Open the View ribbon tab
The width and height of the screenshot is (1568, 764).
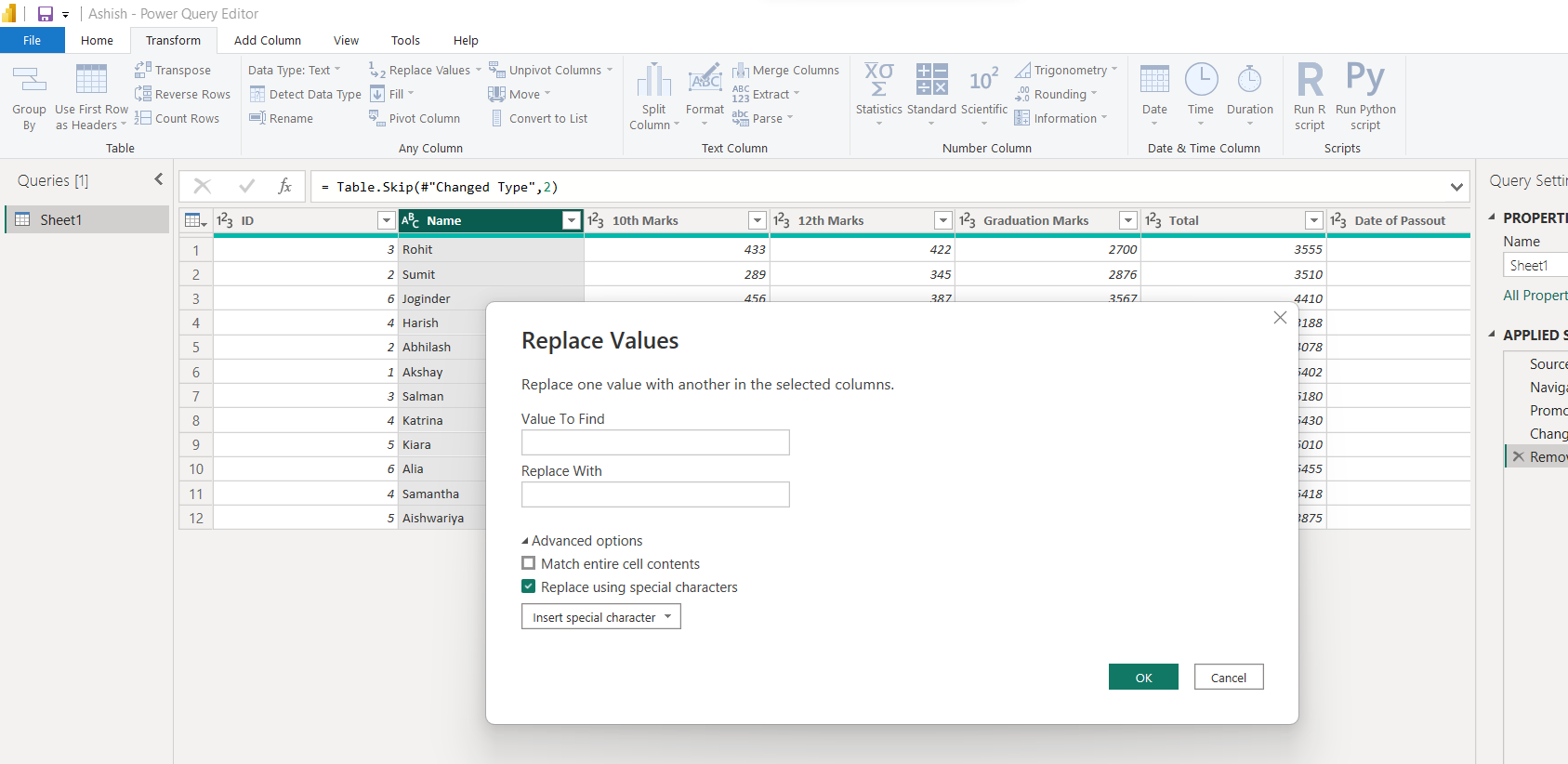click(x=346, y=41)
